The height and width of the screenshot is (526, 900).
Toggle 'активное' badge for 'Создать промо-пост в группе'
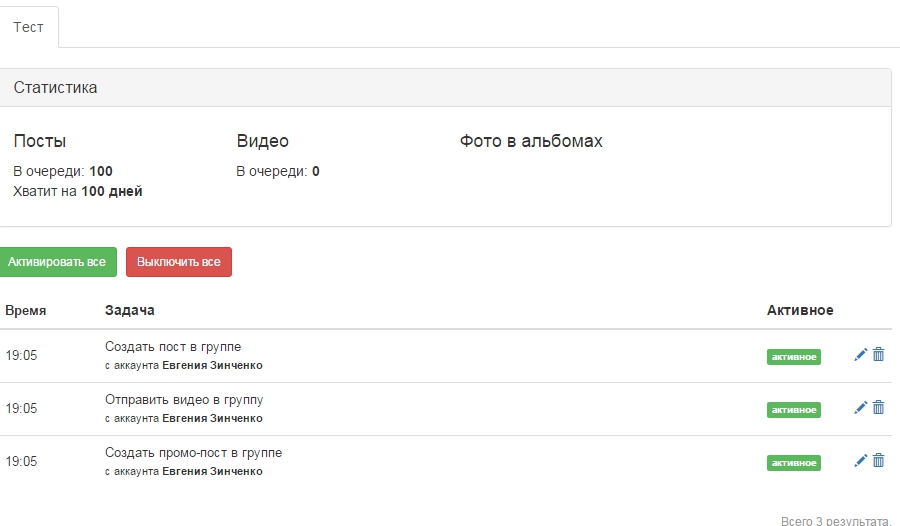[793, 463]
